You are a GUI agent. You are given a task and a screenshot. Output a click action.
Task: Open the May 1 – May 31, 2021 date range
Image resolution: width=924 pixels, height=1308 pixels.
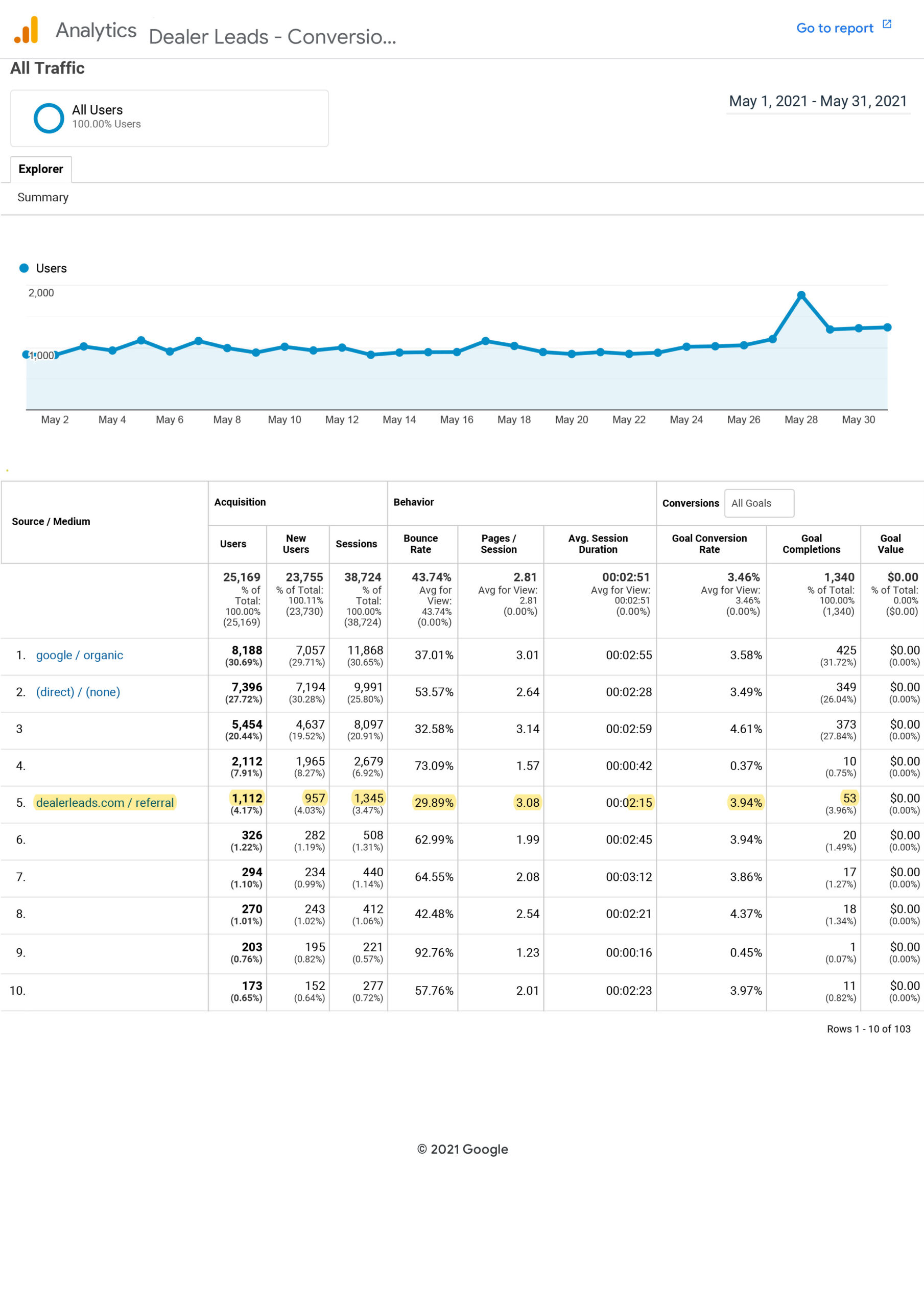(x=817, y=101)
